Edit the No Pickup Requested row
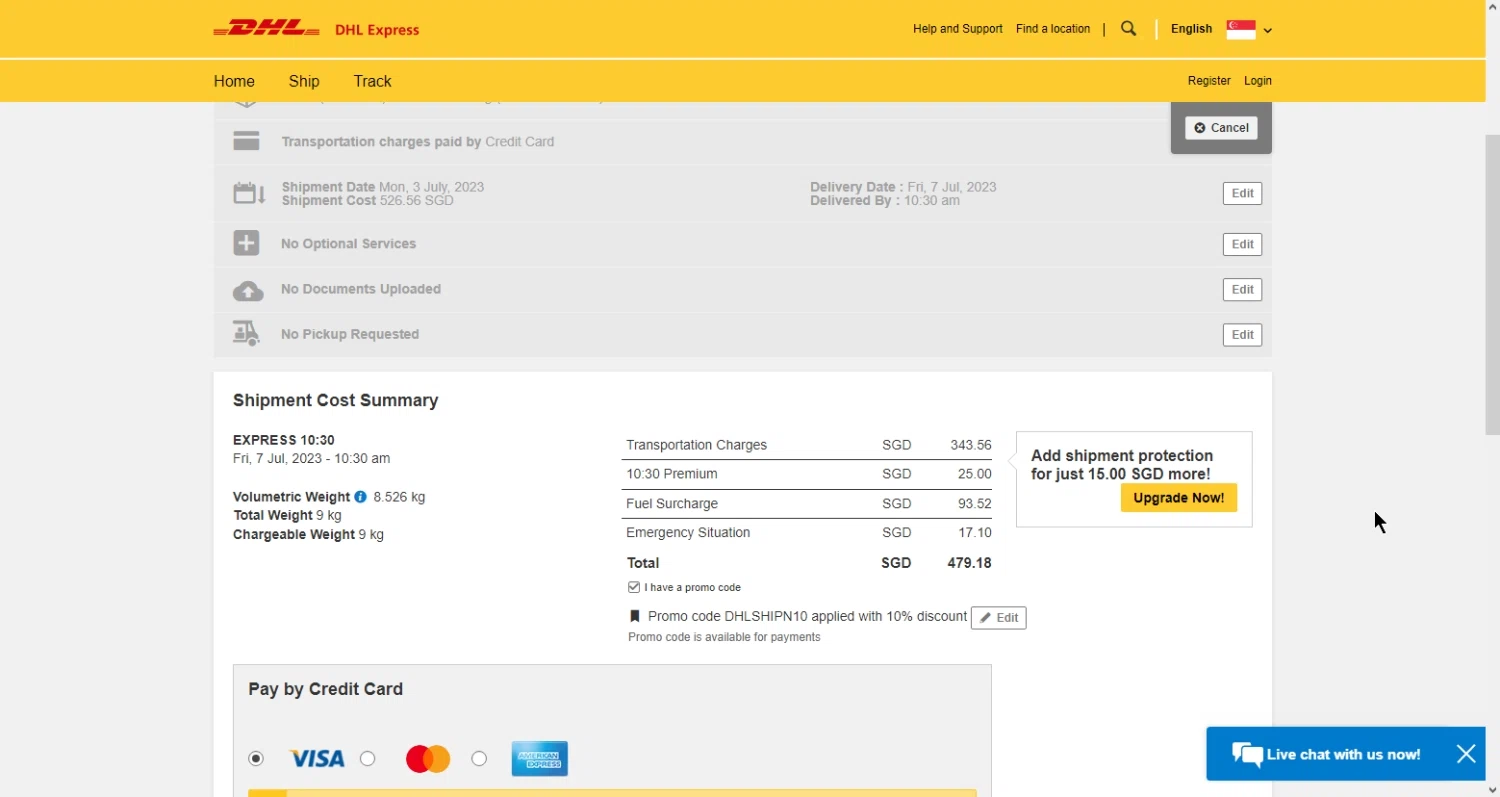Image resolution: width=1500 pixels, height=797 pixels. click(x=1242, y=335)
